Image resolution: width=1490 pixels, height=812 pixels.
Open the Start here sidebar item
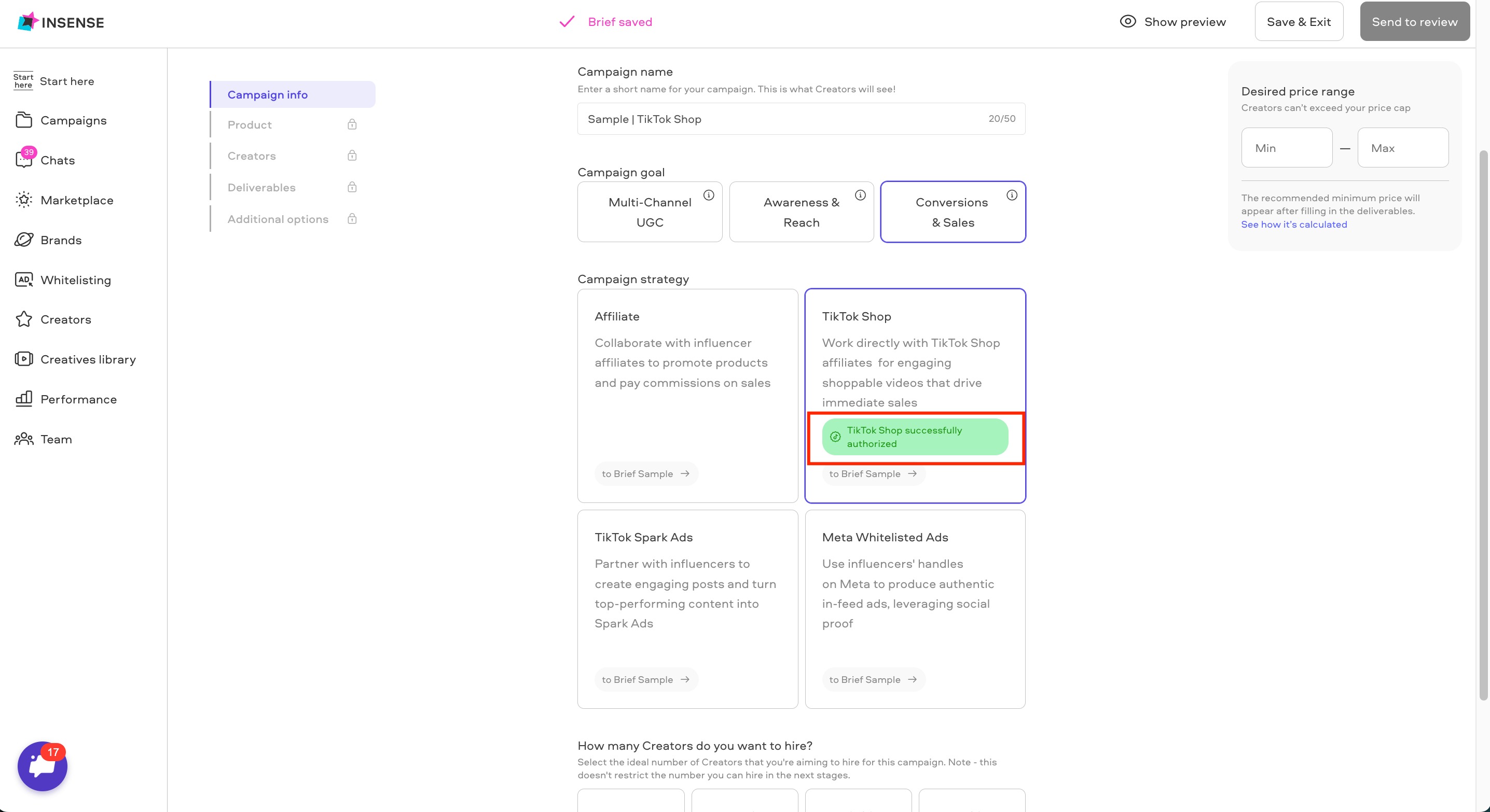pos(54,81)
